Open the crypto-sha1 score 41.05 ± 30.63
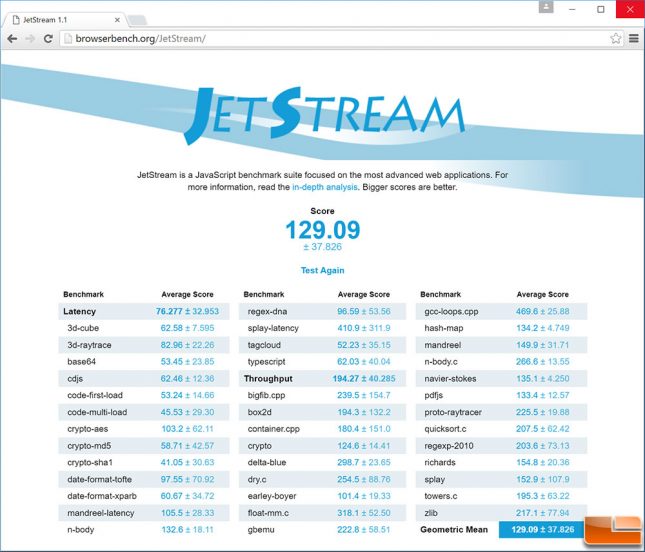The height and width of the screenshot is (552, 645). [x=187, y=462]
